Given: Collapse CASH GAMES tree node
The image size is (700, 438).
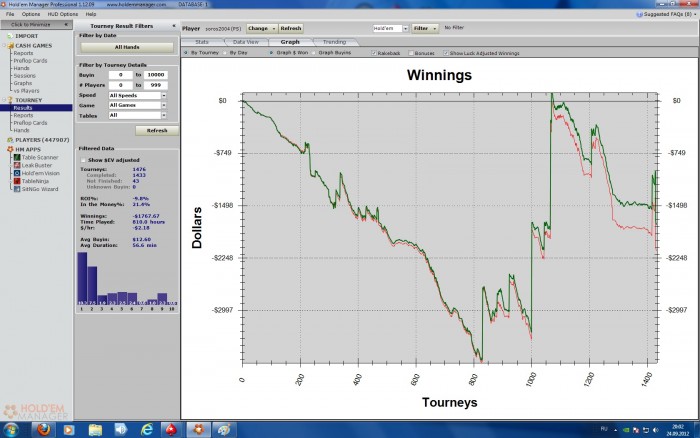Looking at the screenshot, I should [4, 46].
